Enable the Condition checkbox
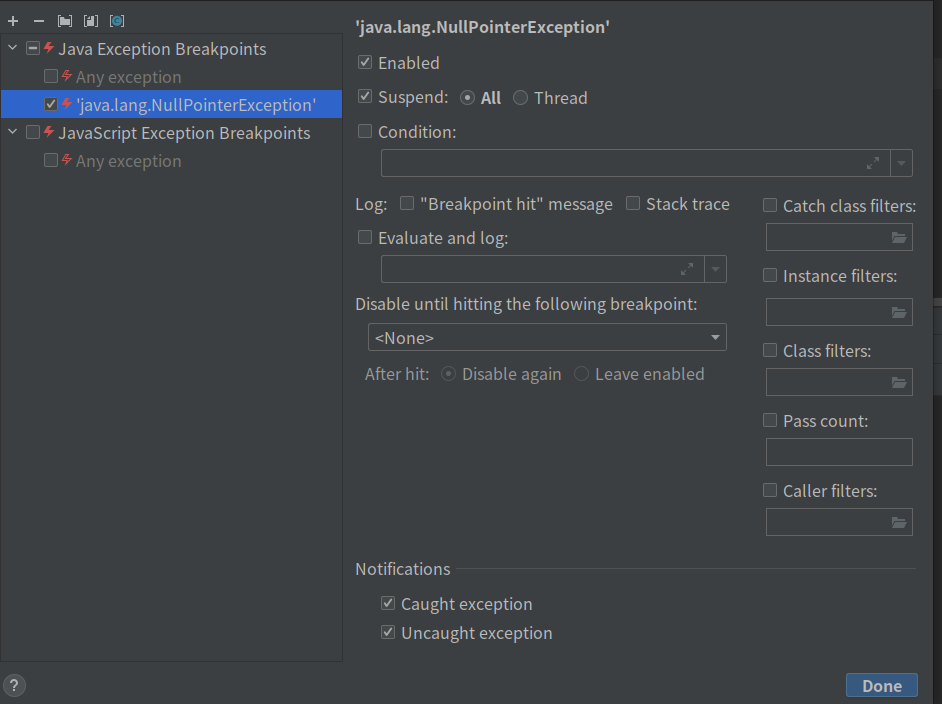The width and height of the screenshot is (942, 704). (x=365, y=132)
